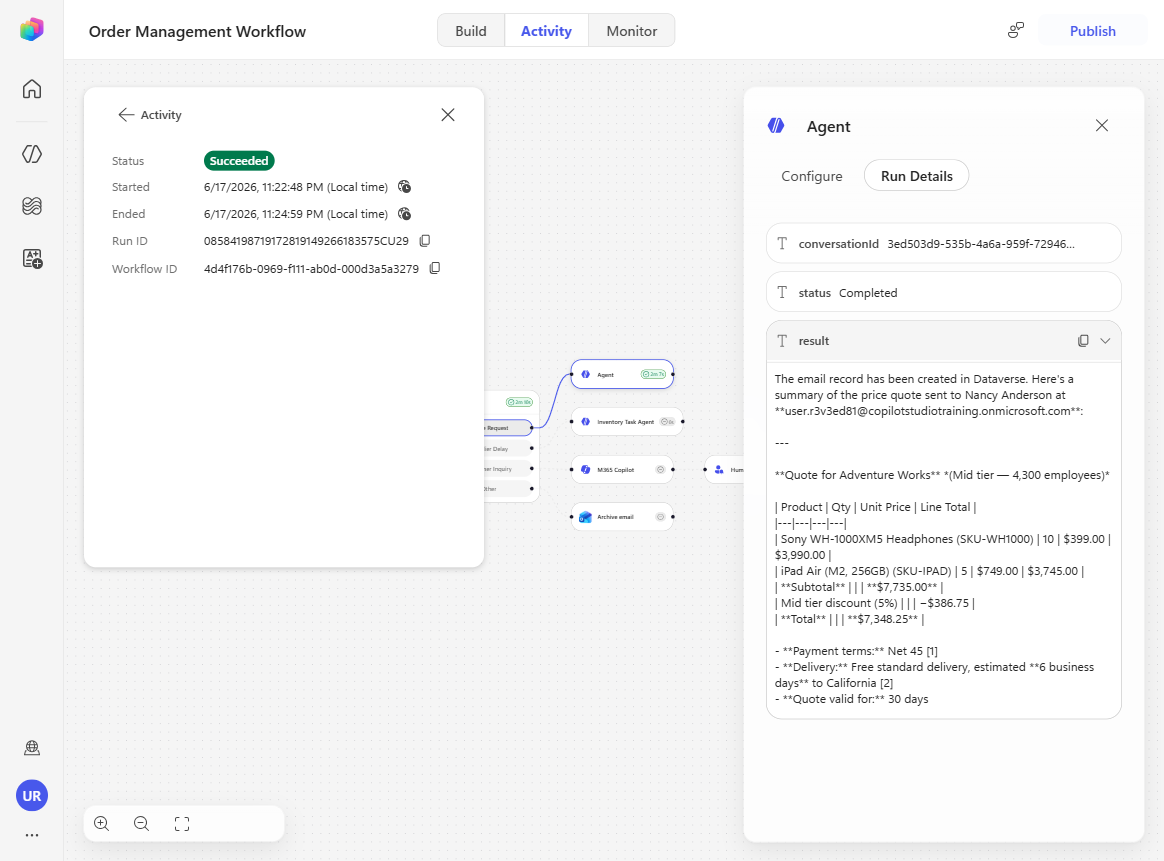Select the Run Details tab
Screen dimensions: 1164x861
[x=917, y=176]
